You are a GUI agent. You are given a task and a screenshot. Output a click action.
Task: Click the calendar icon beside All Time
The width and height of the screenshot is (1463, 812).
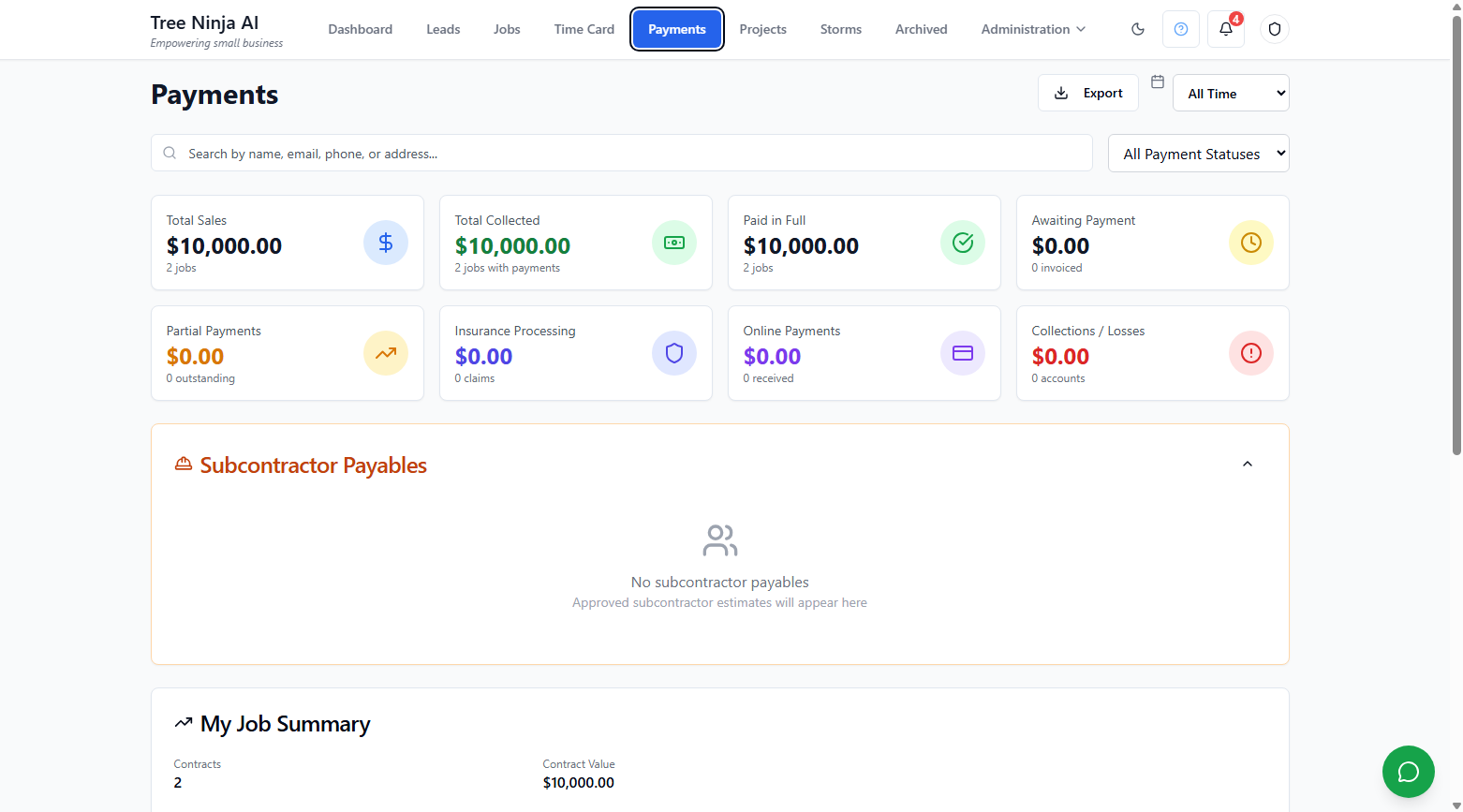(x=1158, y=82)
